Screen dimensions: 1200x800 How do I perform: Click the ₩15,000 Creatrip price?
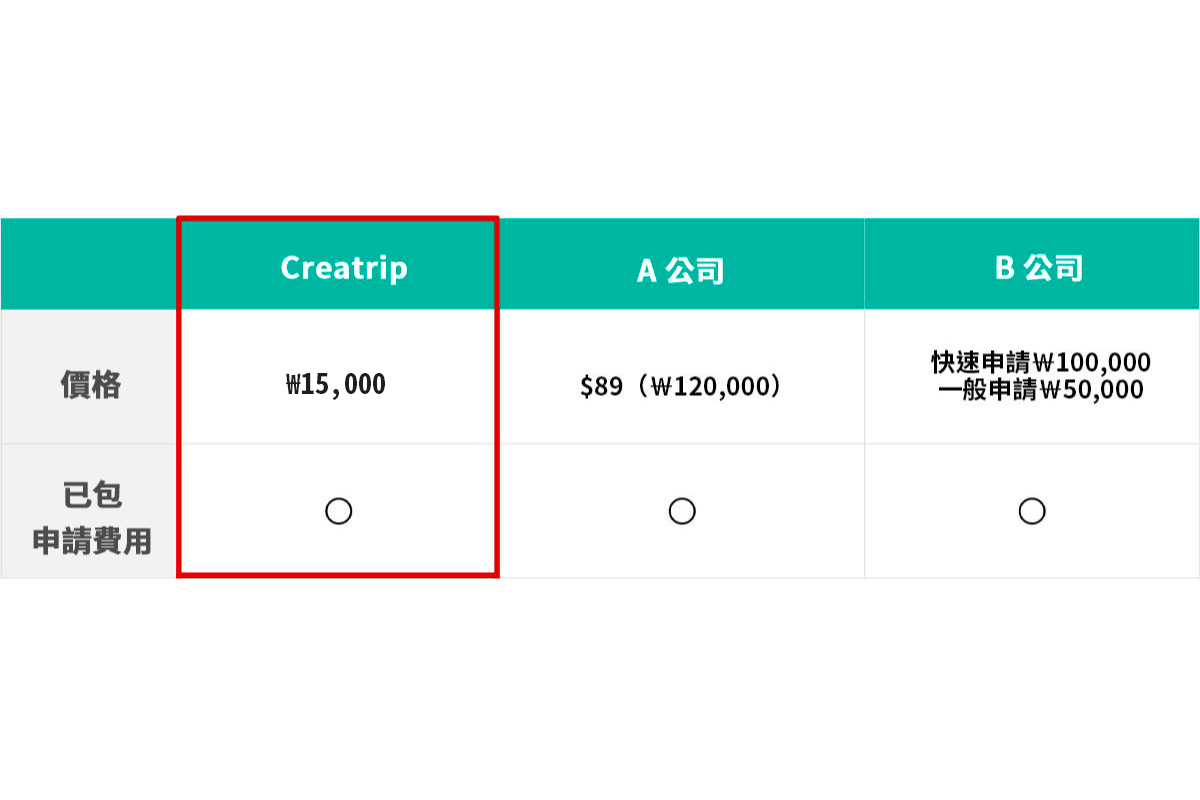pyautogui.click(x=336, y=384)
